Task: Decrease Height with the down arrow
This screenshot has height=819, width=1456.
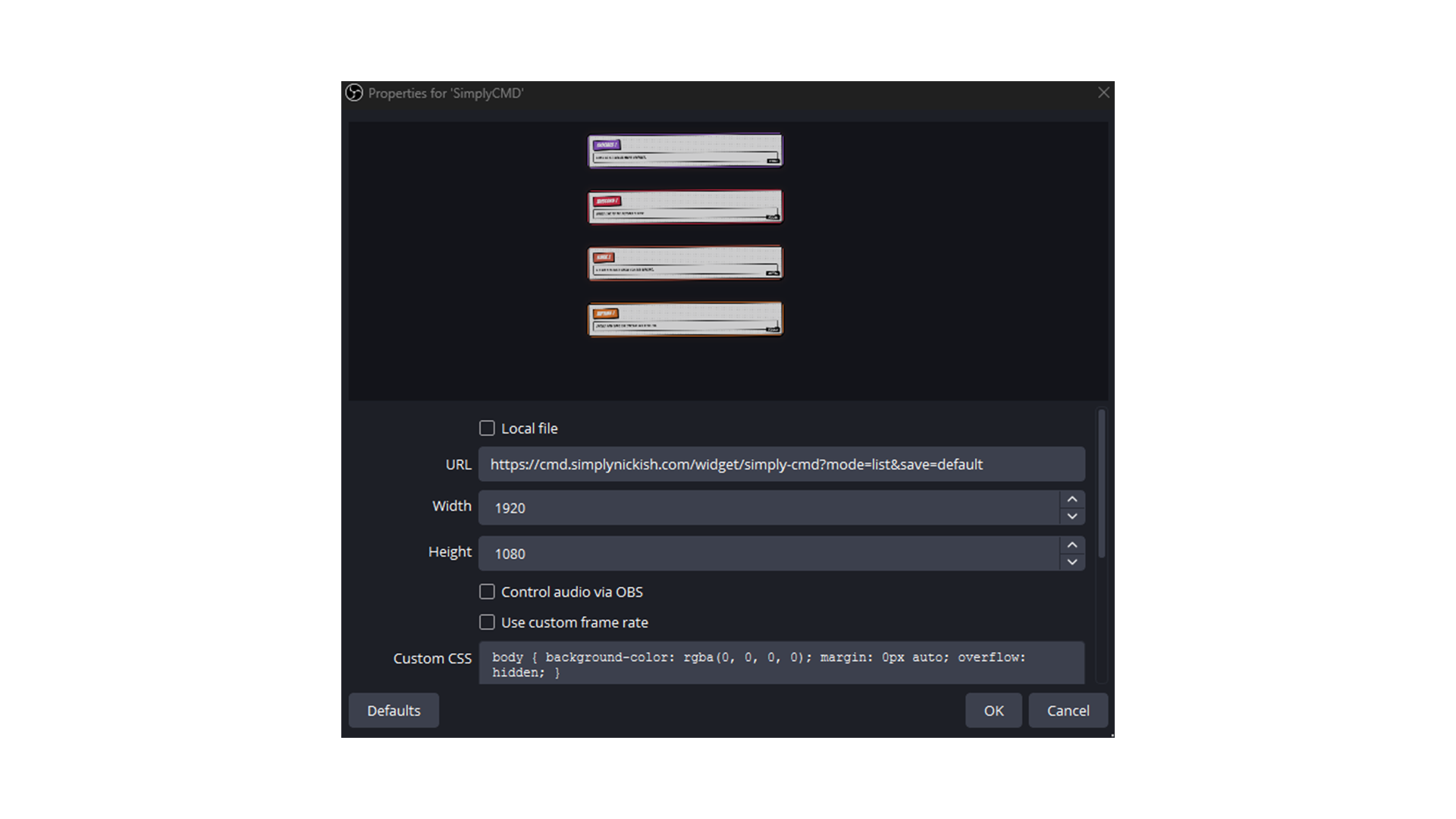Action: (1072, 562)
